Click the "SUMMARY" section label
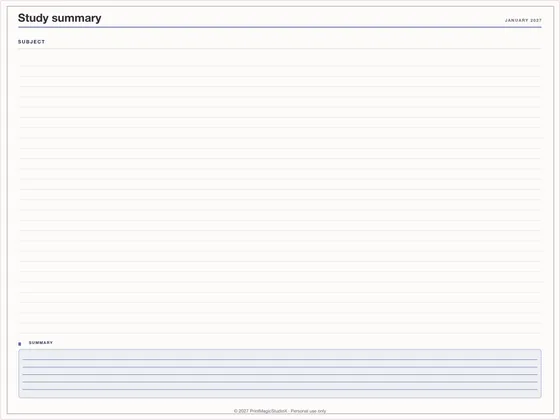 pos(41,342)
